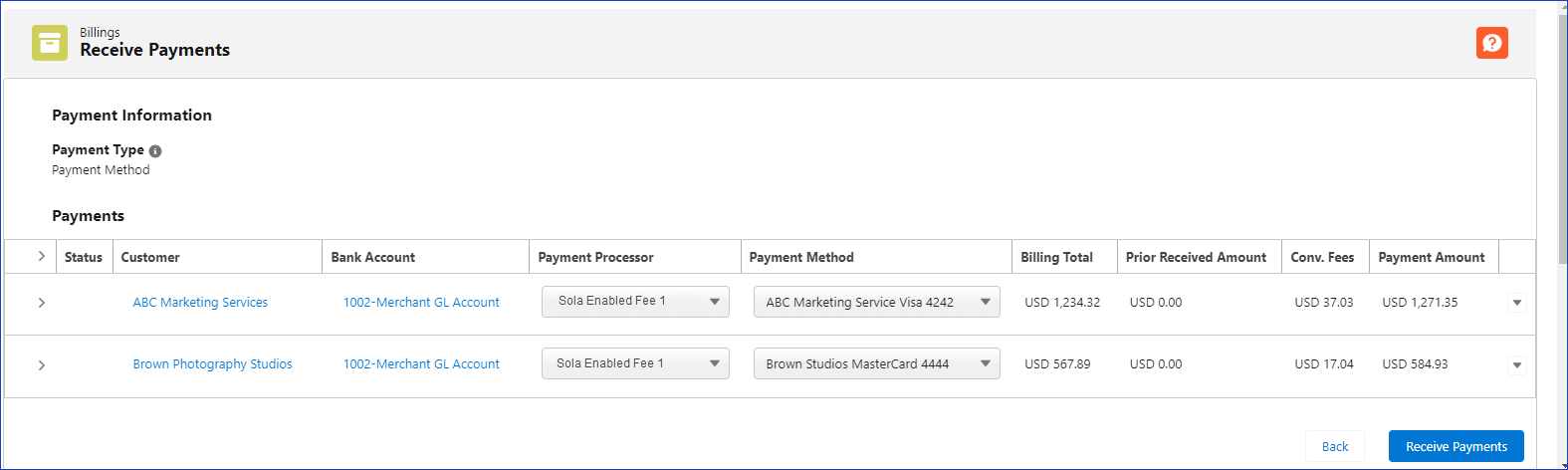Click the Payment Type info icon

tap(155, 151)
